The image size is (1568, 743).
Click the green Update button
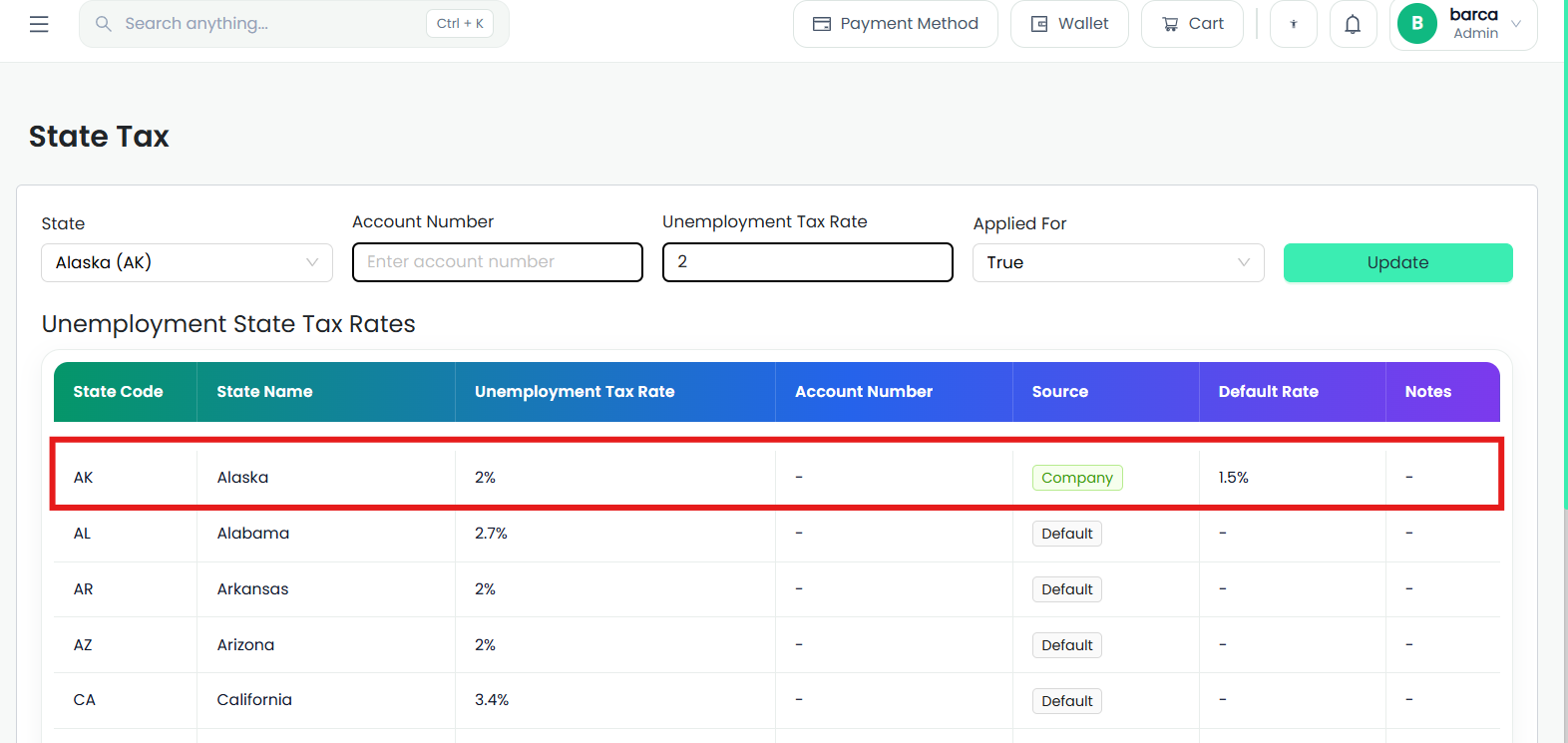[x=1397, y=262]
